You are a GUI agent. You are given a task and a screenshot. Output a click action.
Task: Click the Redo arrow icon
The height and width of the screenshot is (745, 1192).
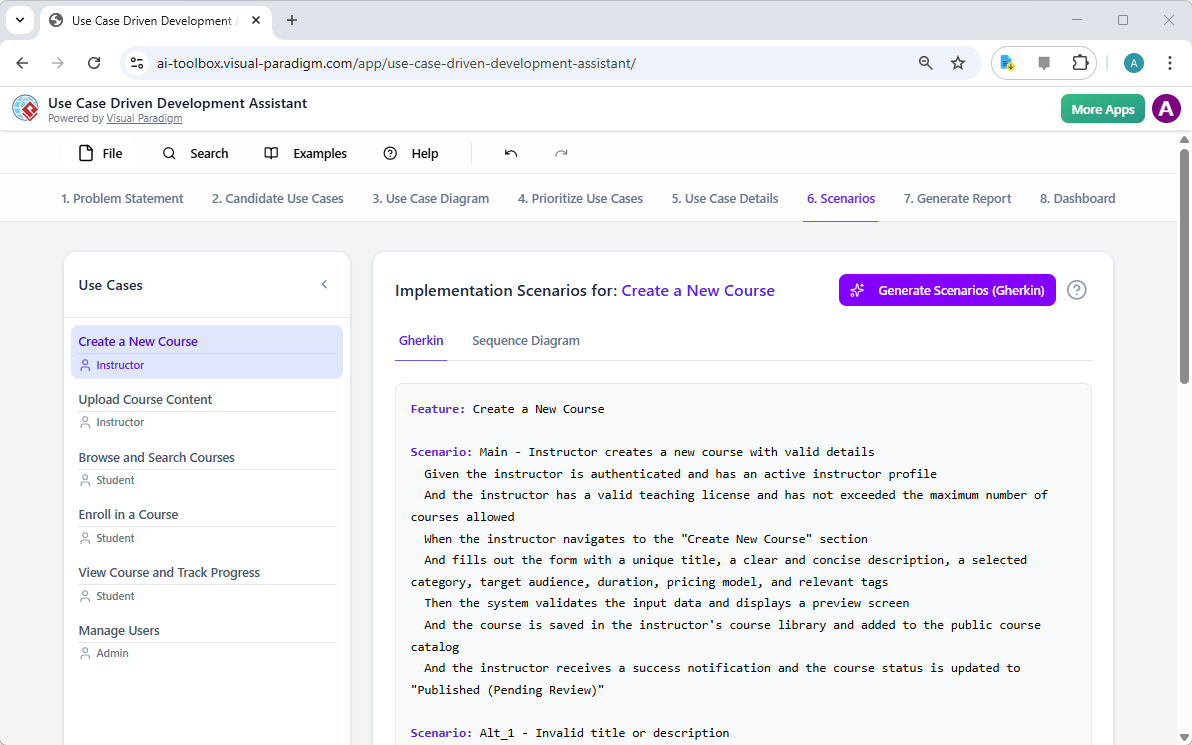561,153
